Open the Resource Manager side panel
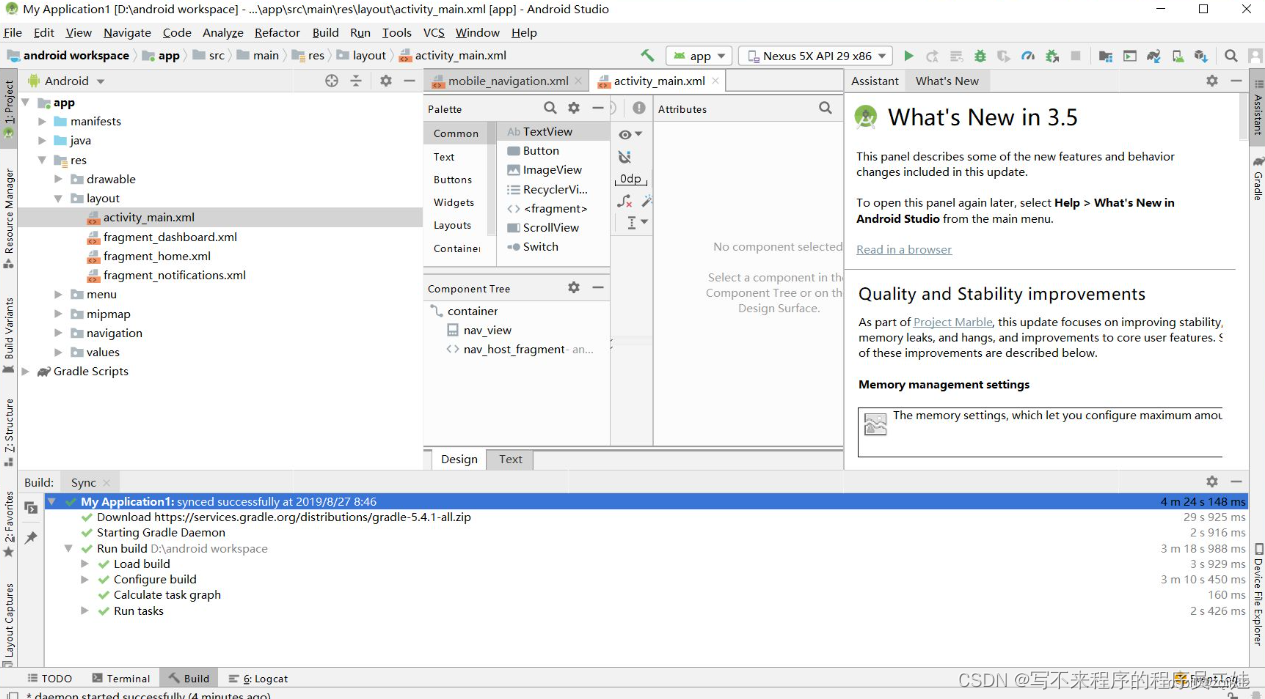Image resolution: width=1265 pixels, height=699 pixels. tap(9, 217)
